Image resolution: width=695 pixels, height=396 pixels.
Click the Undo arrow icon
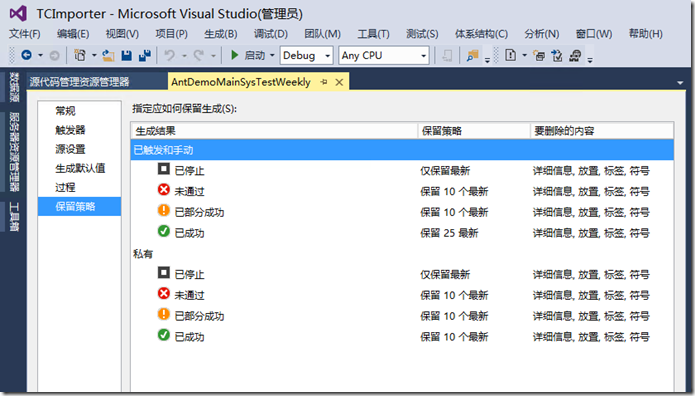coord(169,55)
